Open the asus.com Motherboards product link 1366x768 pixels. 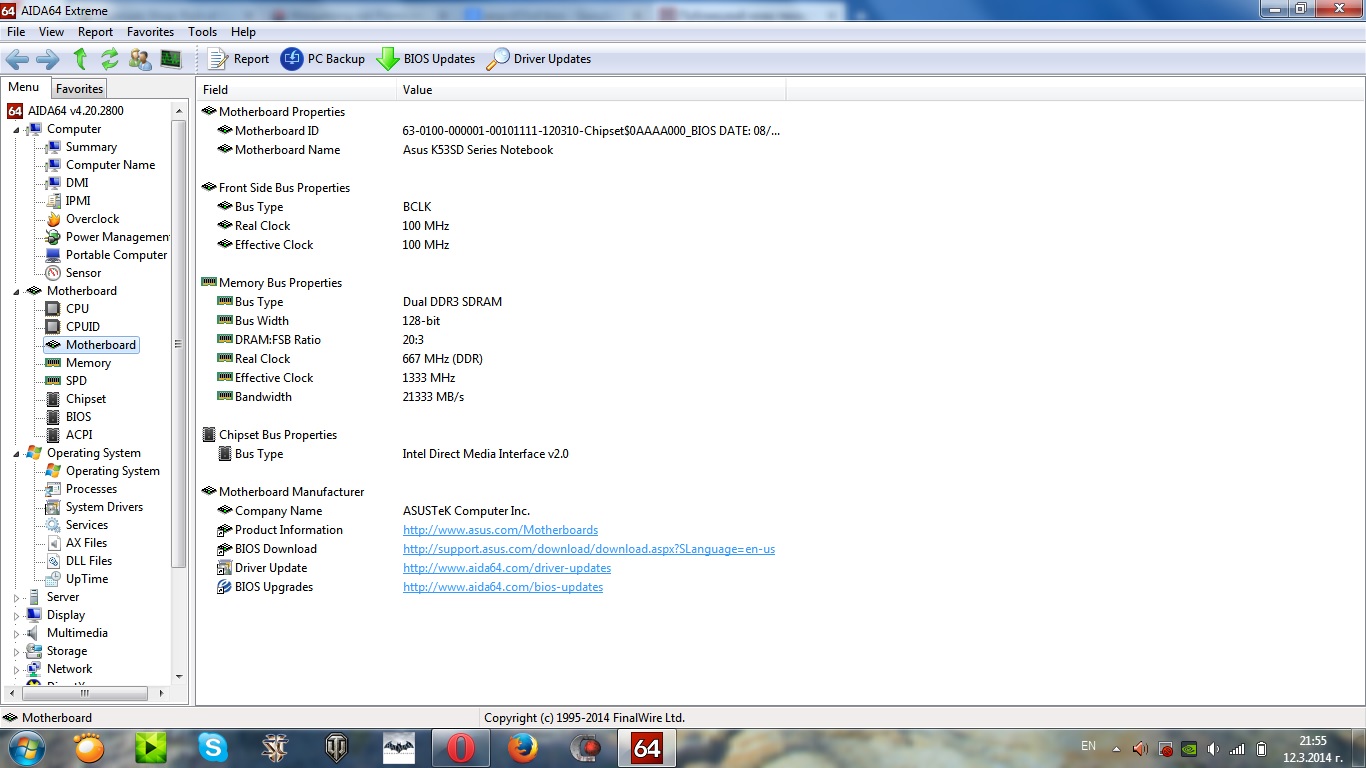tap(500, 530)
